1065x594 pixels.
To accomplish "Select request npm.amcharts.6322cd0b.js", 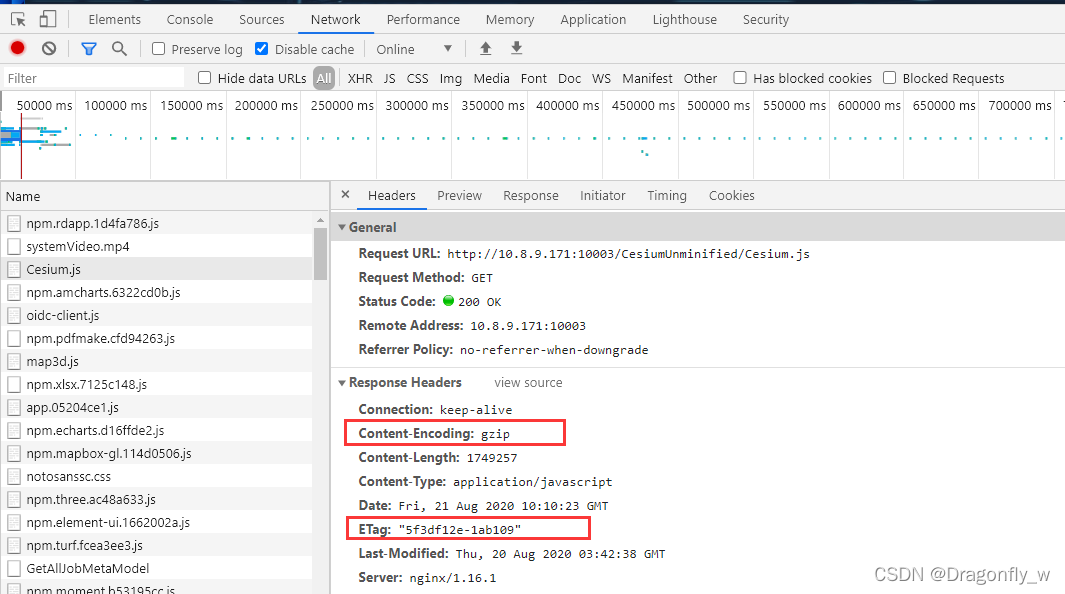I will click(157, 293).
